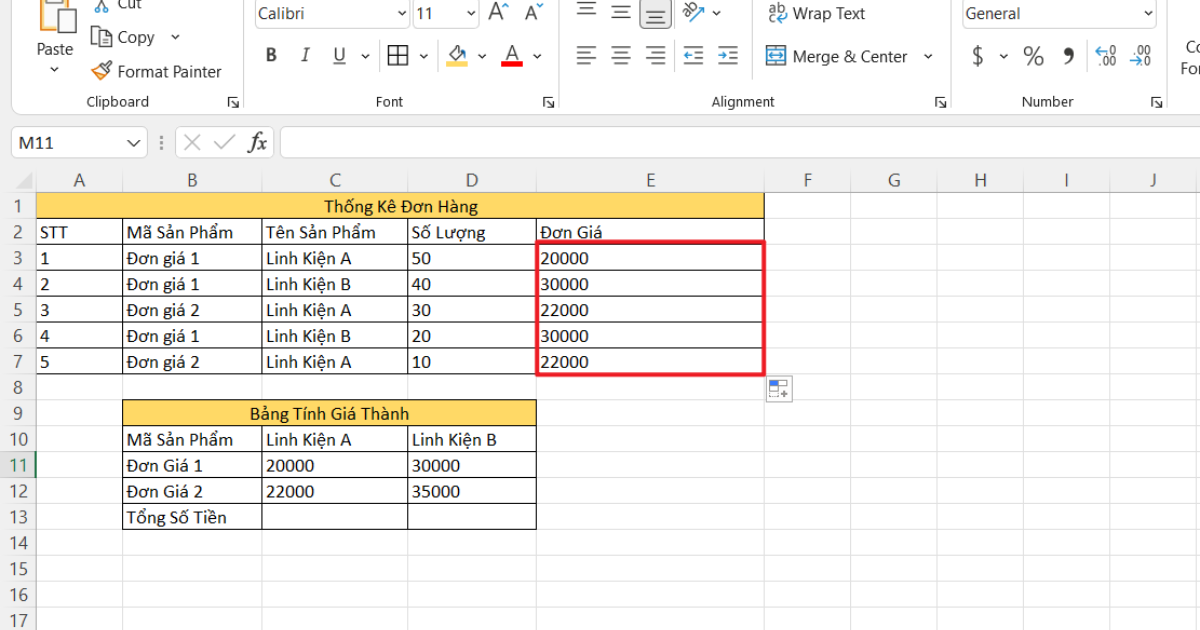
Task: Activate the Format Painter tool
Action: tap(156, 71)
